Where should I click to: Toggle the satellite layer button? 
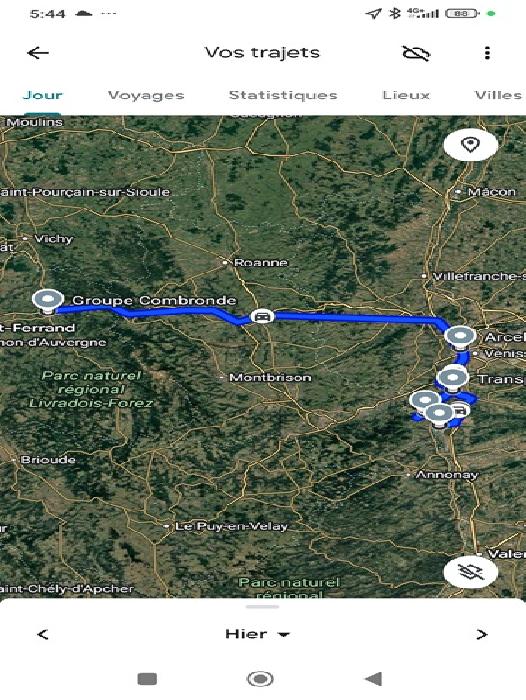coord(471,572)
